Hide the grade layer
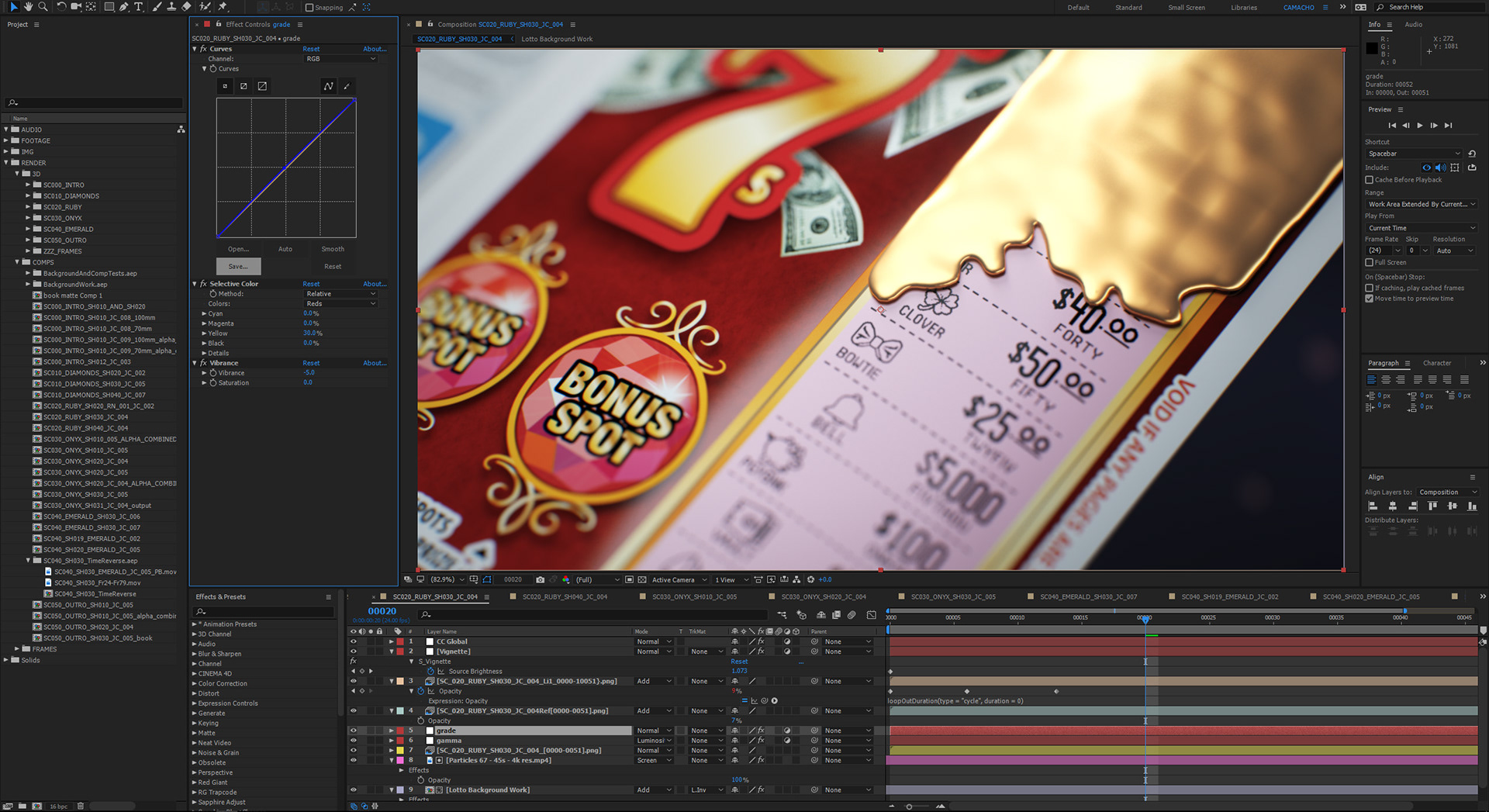This screenshot has height=812, width=1489. pos(354,731)
